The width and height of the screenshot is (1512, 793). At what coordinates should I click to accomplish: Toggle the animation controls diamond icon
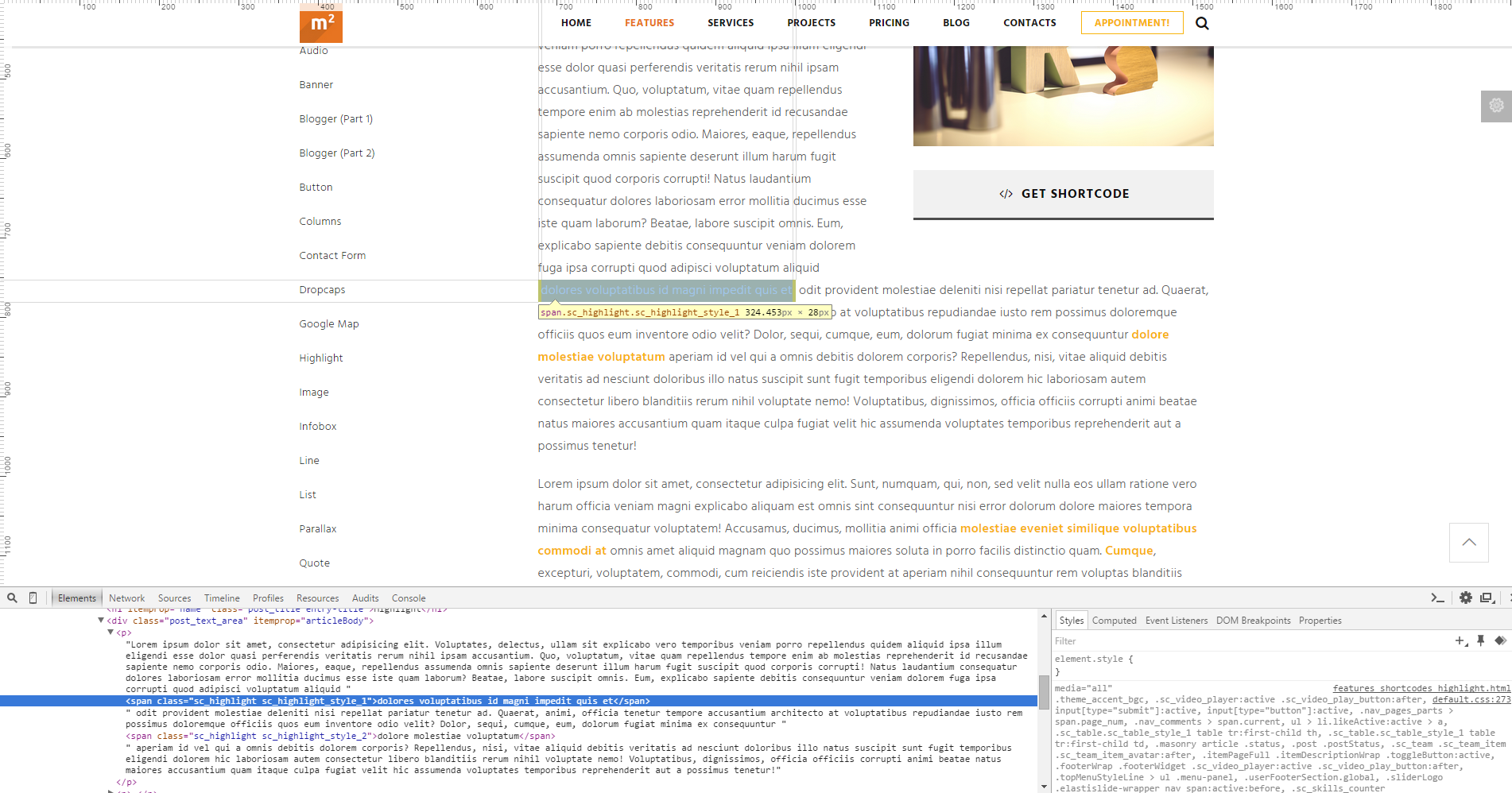(1500, 640)
